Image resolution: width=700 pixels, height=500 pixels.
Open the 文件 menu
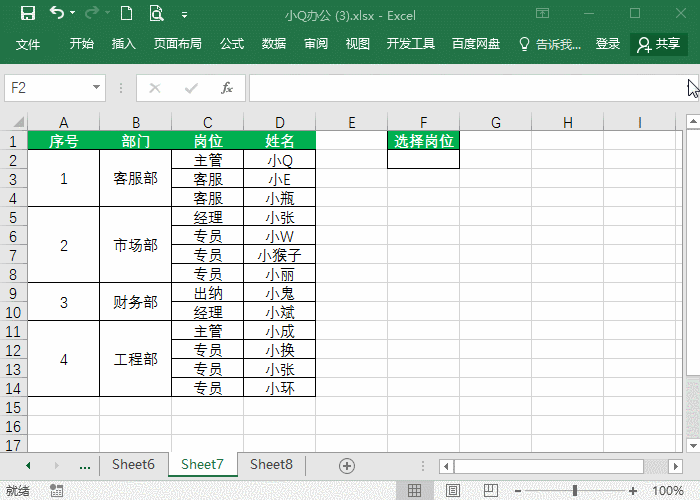[x=28, y=44]
